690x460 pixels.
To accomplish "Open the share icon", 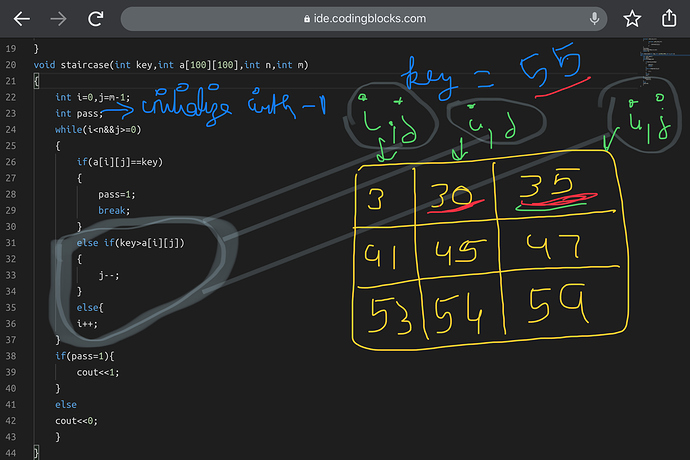I will click(x=669, y=18).
